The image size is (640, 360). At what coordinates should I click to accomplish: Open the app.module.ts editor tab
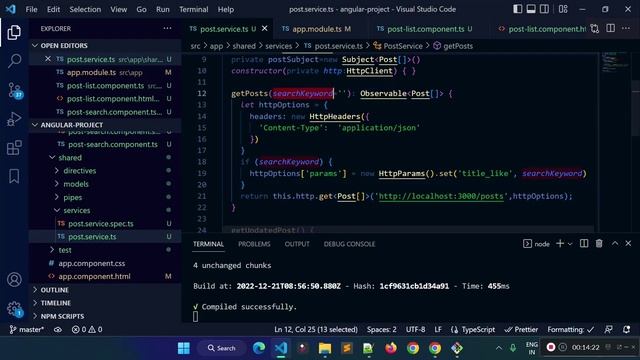[x=317, y=29]
